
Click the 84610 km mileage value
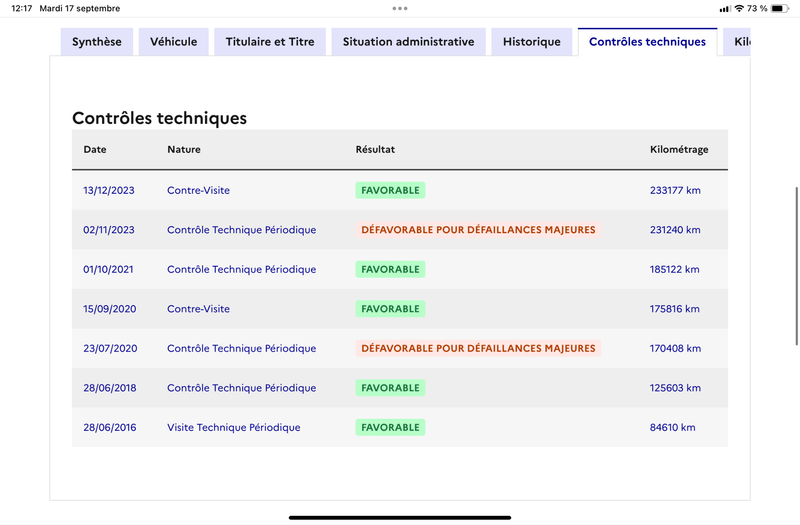pyautogui.click(x=672, y=428)
